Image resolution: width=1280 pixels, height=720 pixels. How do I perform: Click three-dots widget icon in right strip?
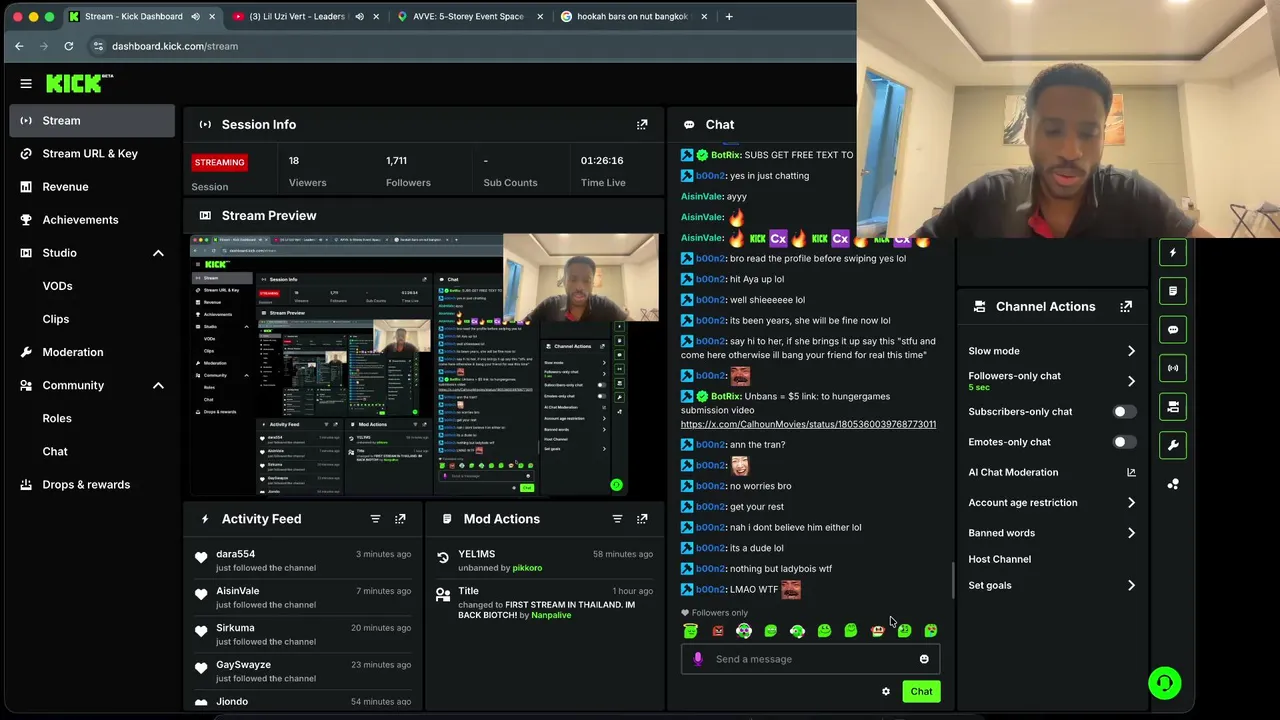click(x=1173, y=484)
